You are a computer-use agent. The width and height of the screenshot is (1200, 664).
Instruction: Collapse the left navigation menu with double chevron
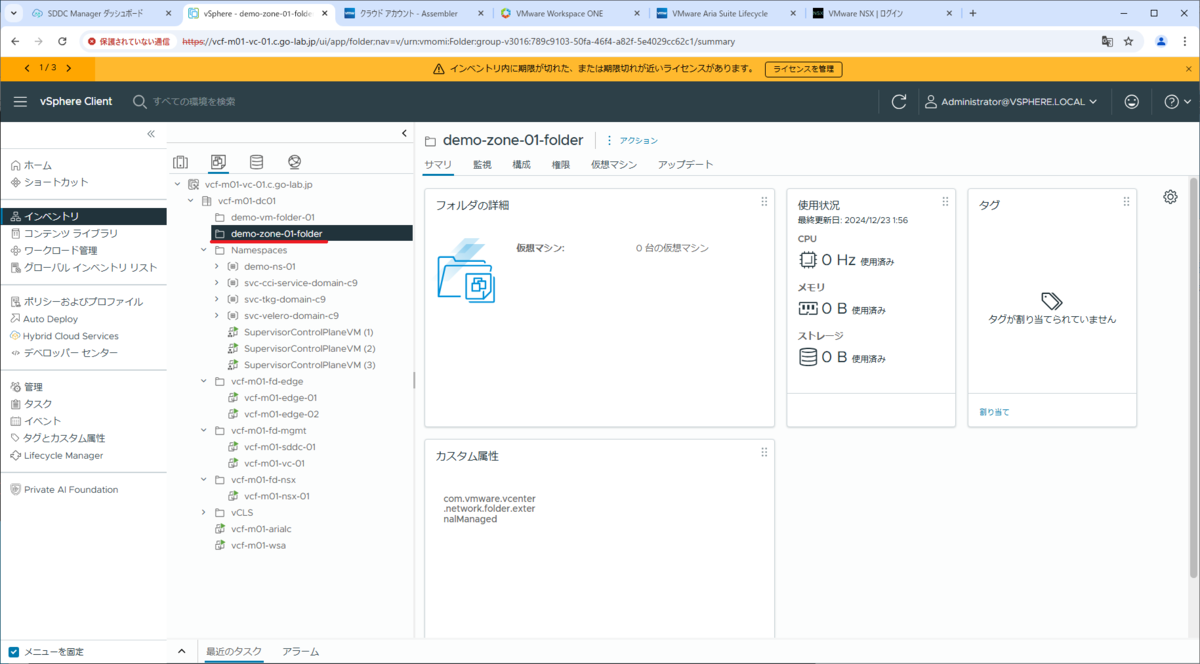151,133
